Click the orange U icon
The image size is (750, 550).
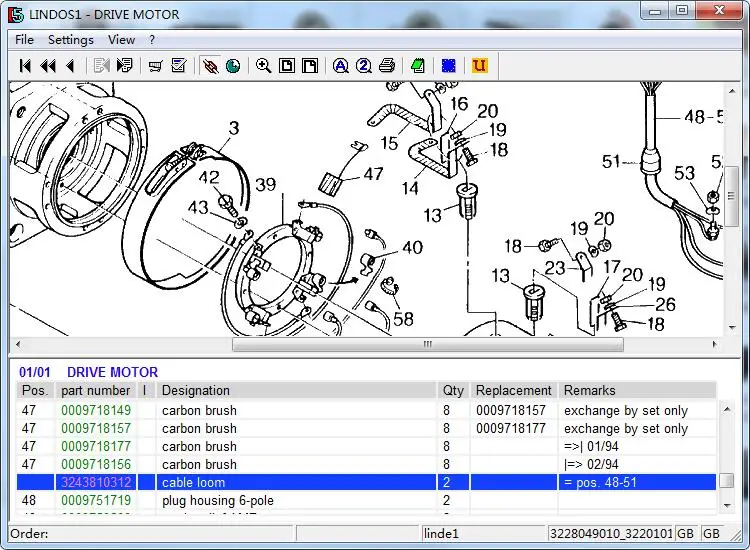(x=479, y=66)
